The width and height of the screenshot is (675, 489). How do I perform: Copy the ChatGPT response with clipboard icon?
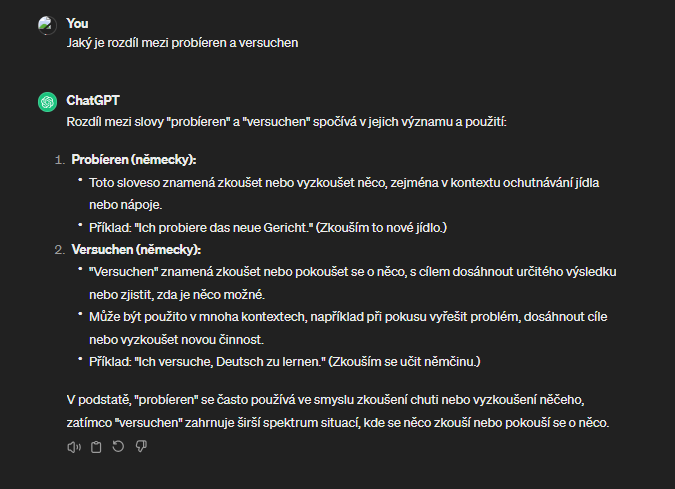pyautogui.click(x=96, y=447)
